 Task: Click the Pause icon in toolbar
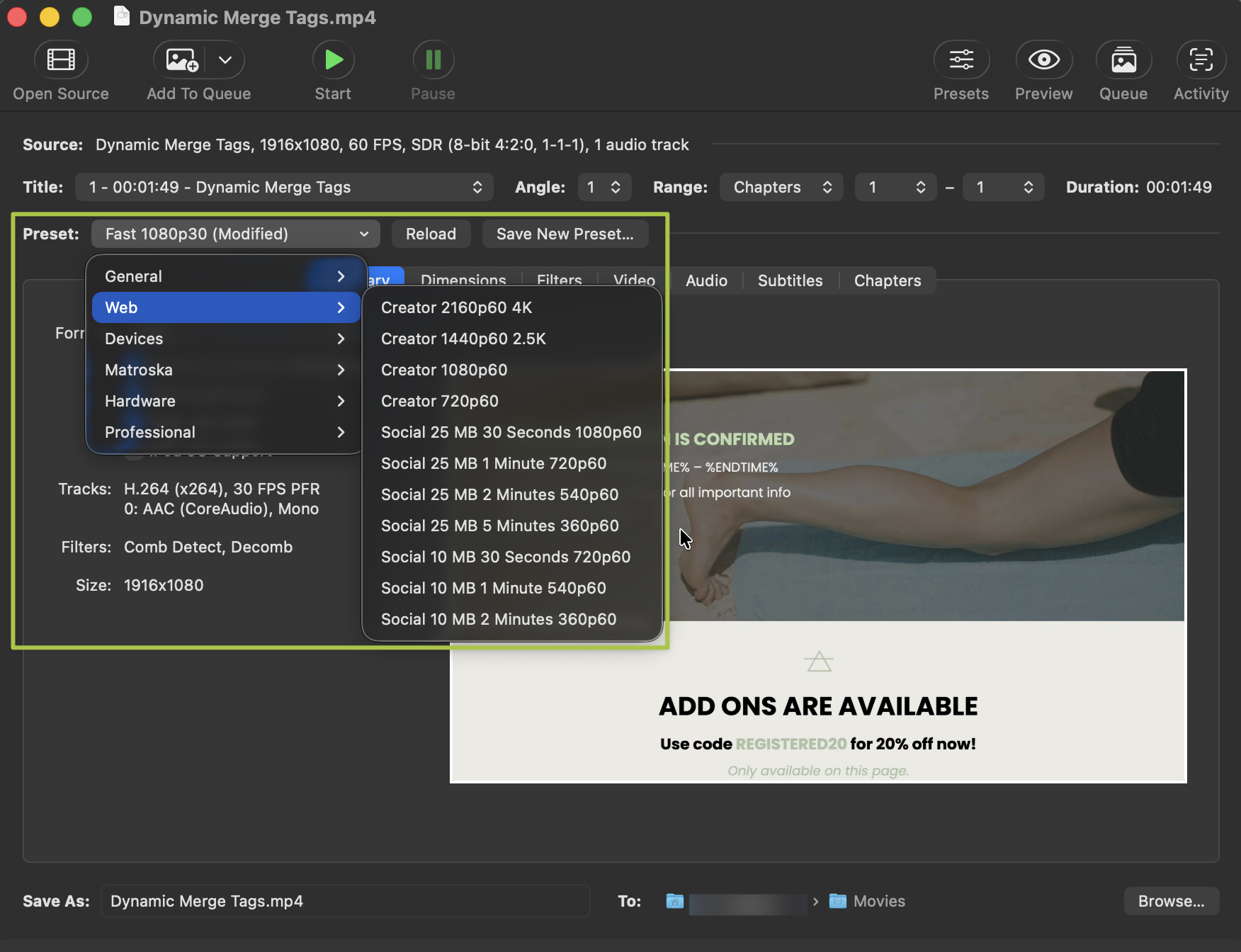tap(433, 59)
